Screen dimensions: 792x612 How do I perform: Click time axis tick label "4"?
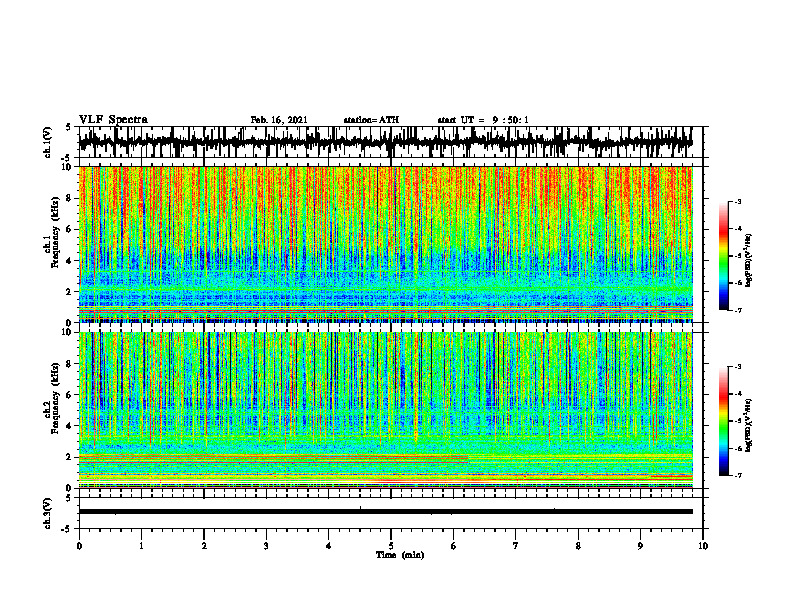329,546
